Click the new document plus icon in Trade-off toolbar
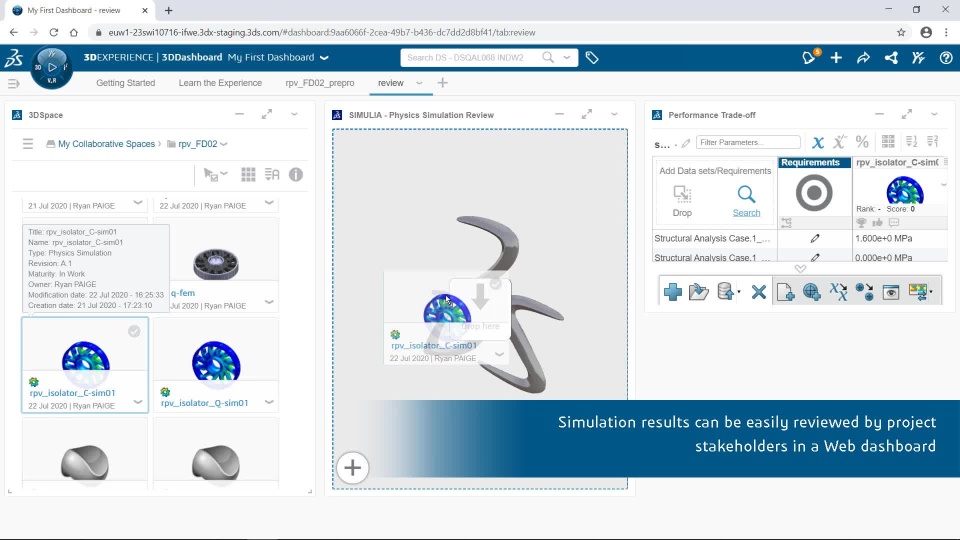The image size is (960, 540). click(x=786, y=292)
